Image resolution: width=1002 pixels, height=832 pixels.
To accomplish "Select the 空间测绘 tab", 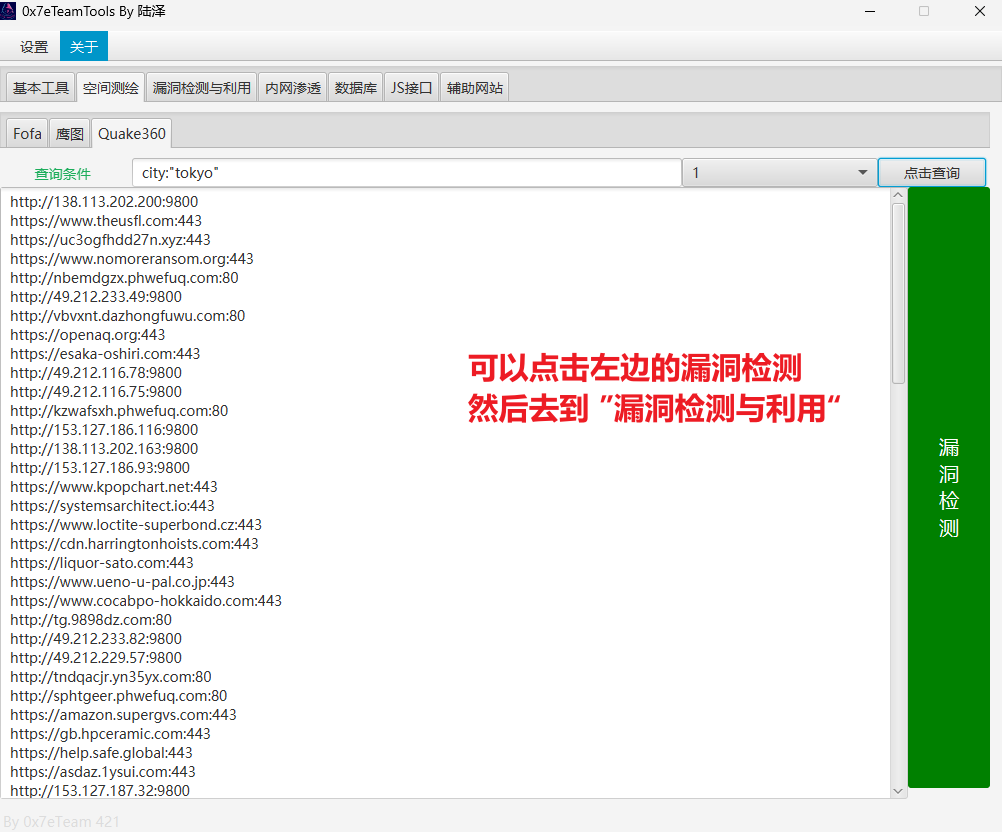I will pos(111,88).
